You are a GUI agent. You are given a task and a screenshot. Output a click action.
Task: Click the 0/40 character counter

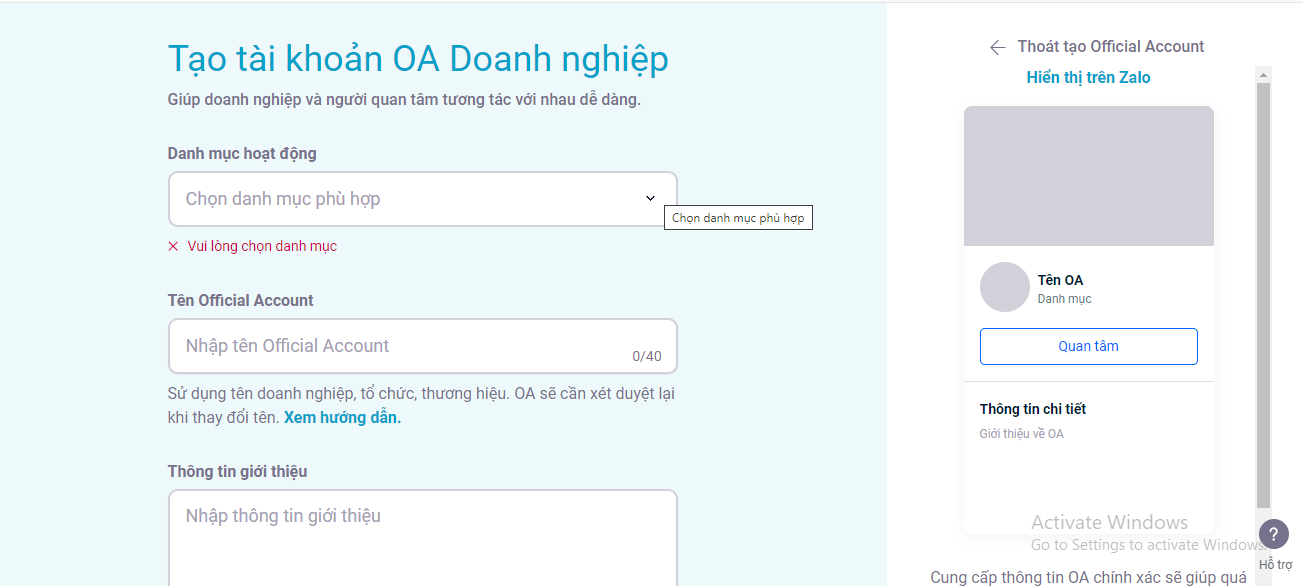tap(646, 356)
